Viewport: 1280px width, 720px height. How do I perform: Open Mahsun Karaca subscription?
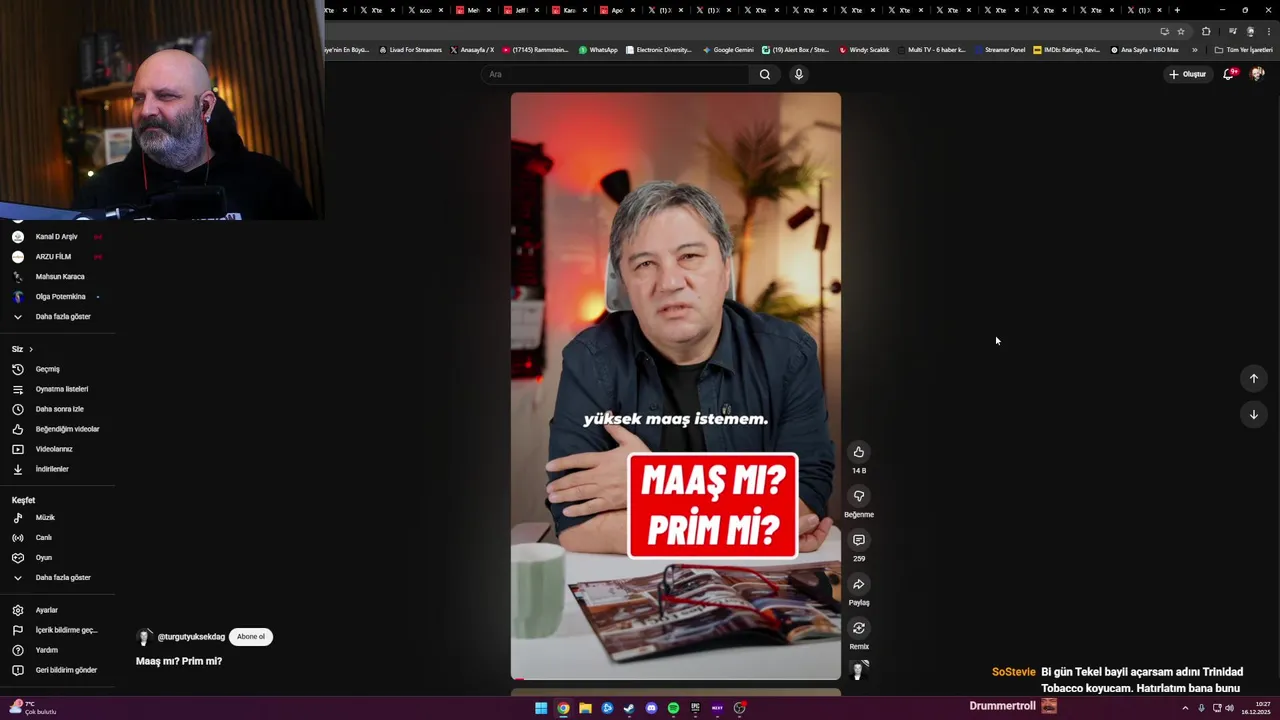pyautogui.click(x=58, y=277)
